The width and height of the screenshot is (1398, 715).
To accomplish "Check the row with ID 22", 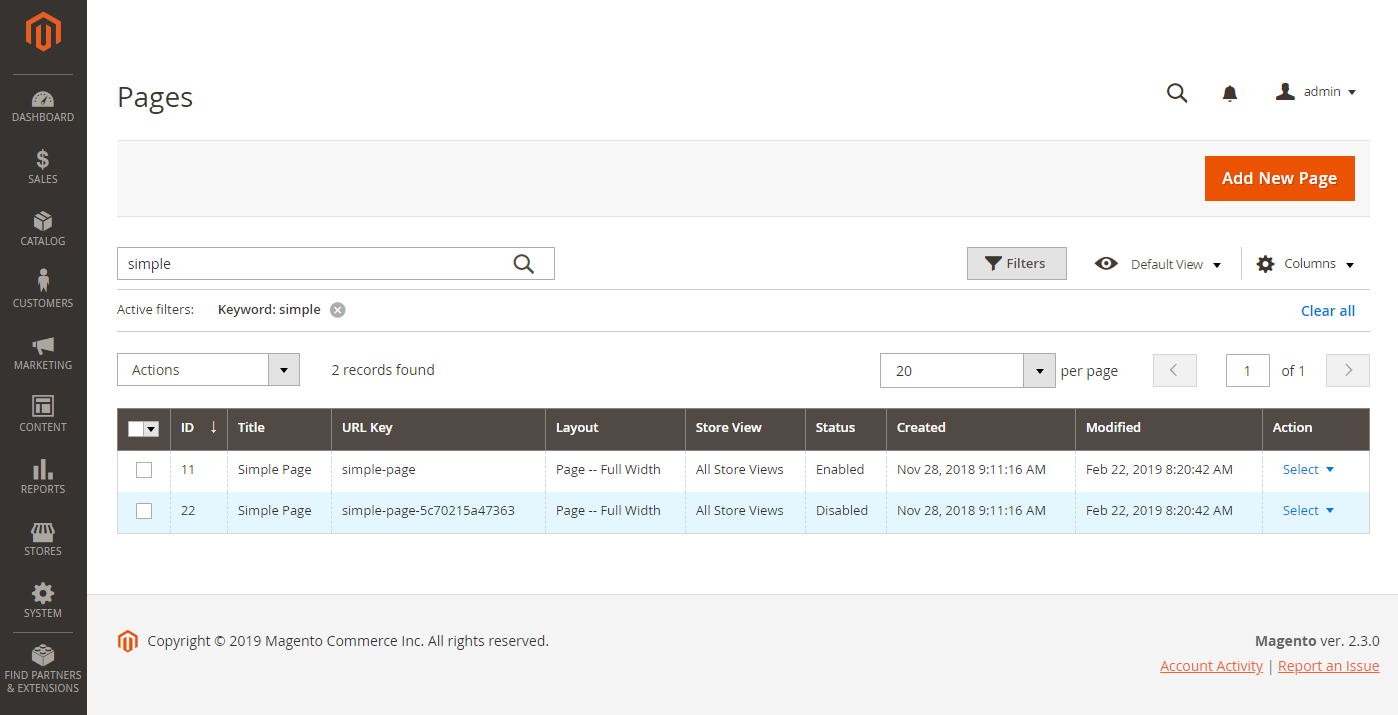I will 144,511.
